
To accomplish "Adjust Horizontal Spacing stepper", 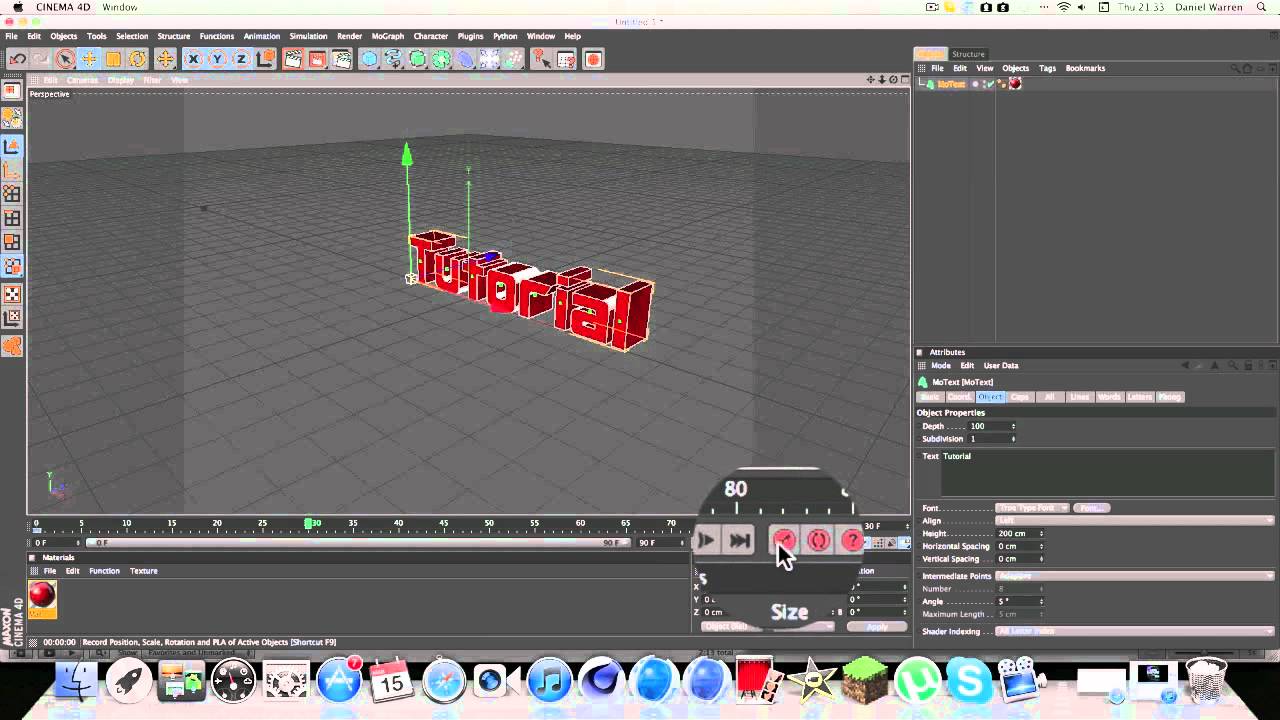I will click(1042, 547).
